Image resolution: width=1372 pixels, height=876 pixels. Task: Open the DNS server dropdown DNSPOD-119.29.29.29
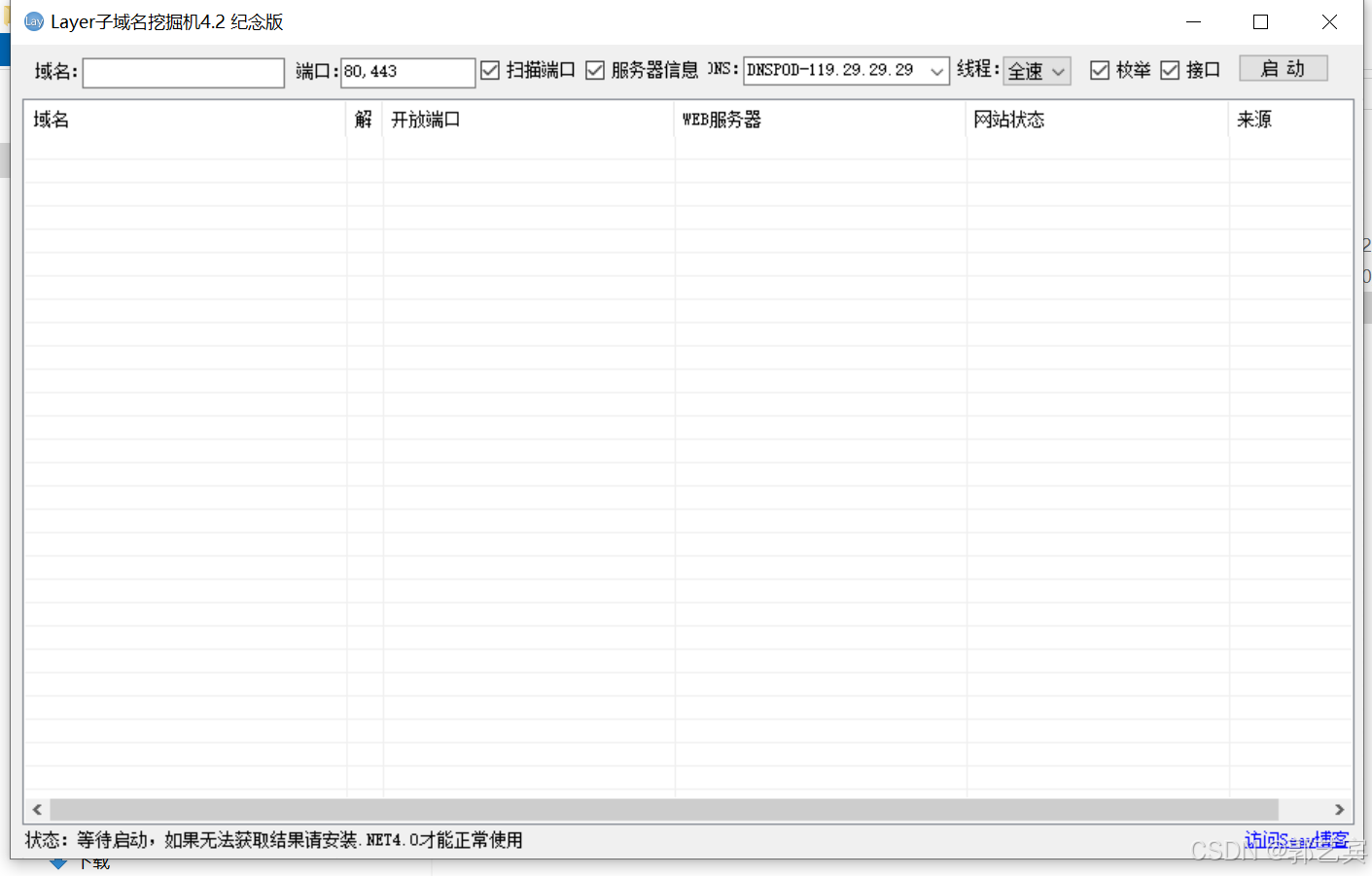click(846, 70)
